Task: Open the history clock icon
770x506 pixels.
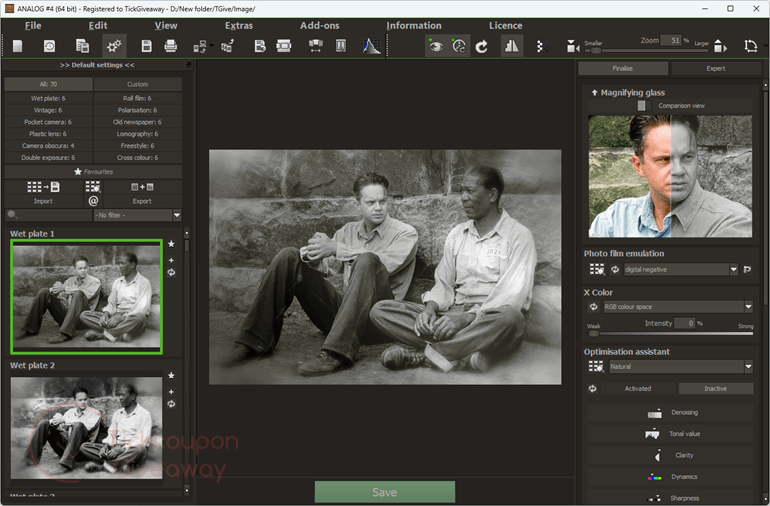Action: [50, 46]
